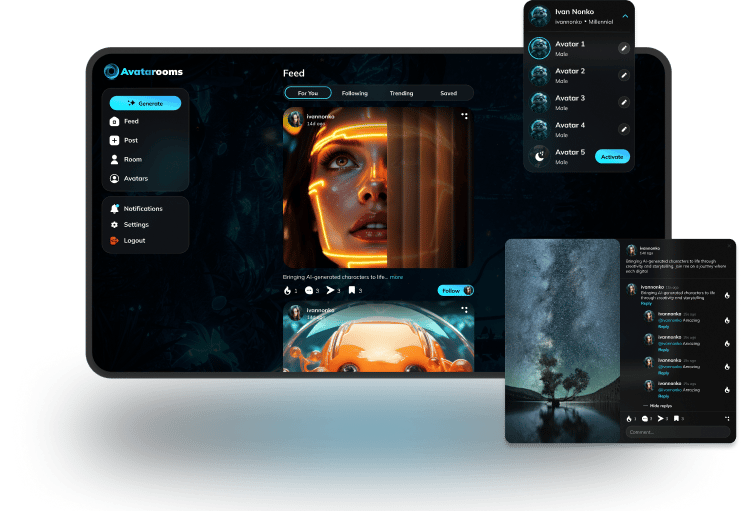The width and height of the screenshot is (742, 511).
Task: Edit Avatar 3 with pencil icon
Action: point(624,102)
